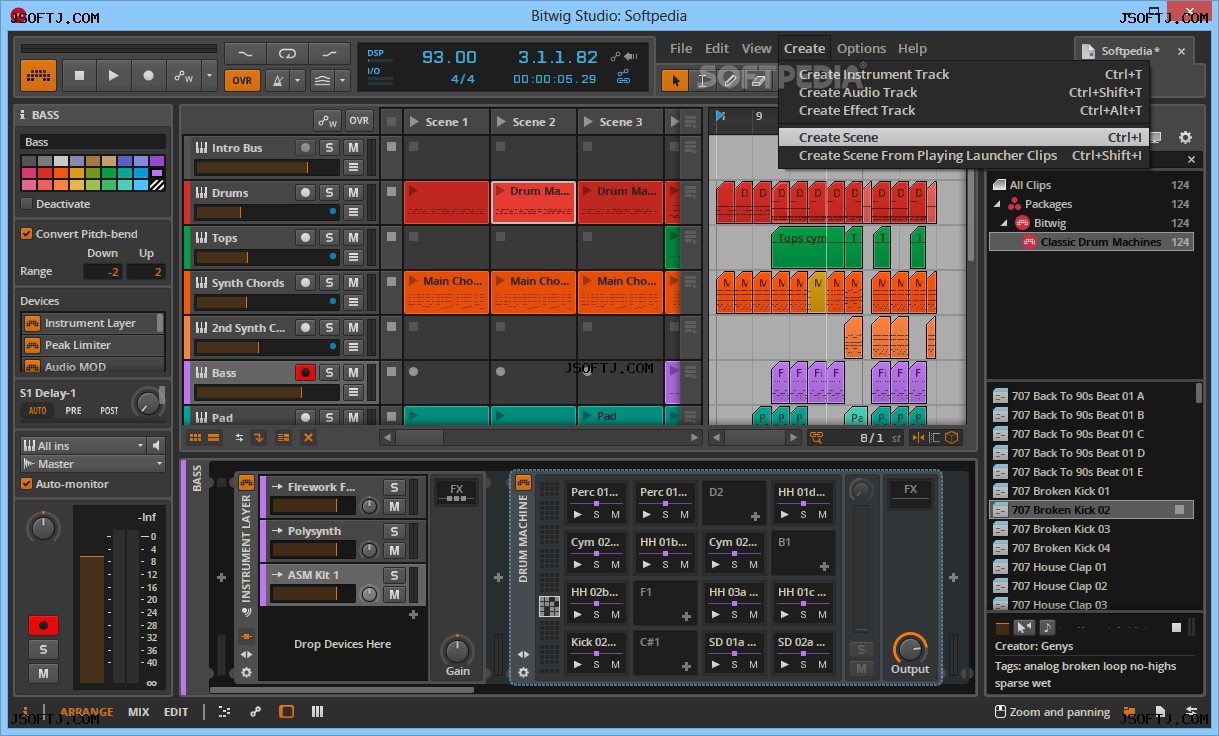The image size is (1219, 736).
Task: Open the automation write mode dropdown arrow
Action: pos(209,75)
